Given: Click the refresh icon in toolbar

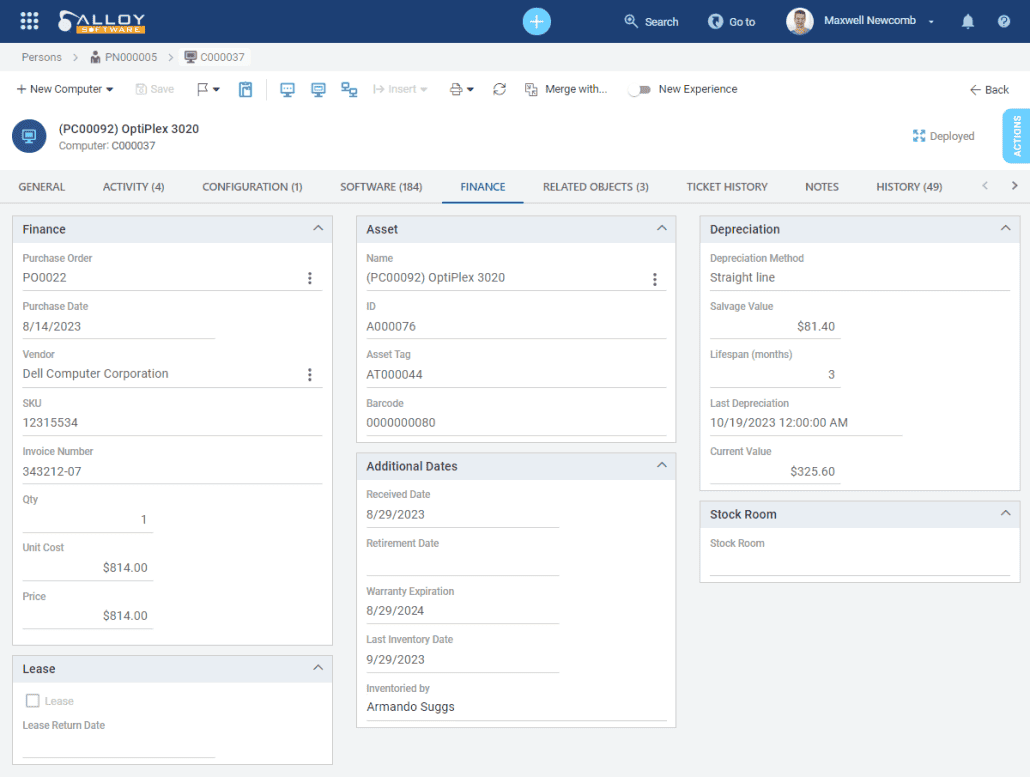Looking at the screenshot, I should (500, 89).
